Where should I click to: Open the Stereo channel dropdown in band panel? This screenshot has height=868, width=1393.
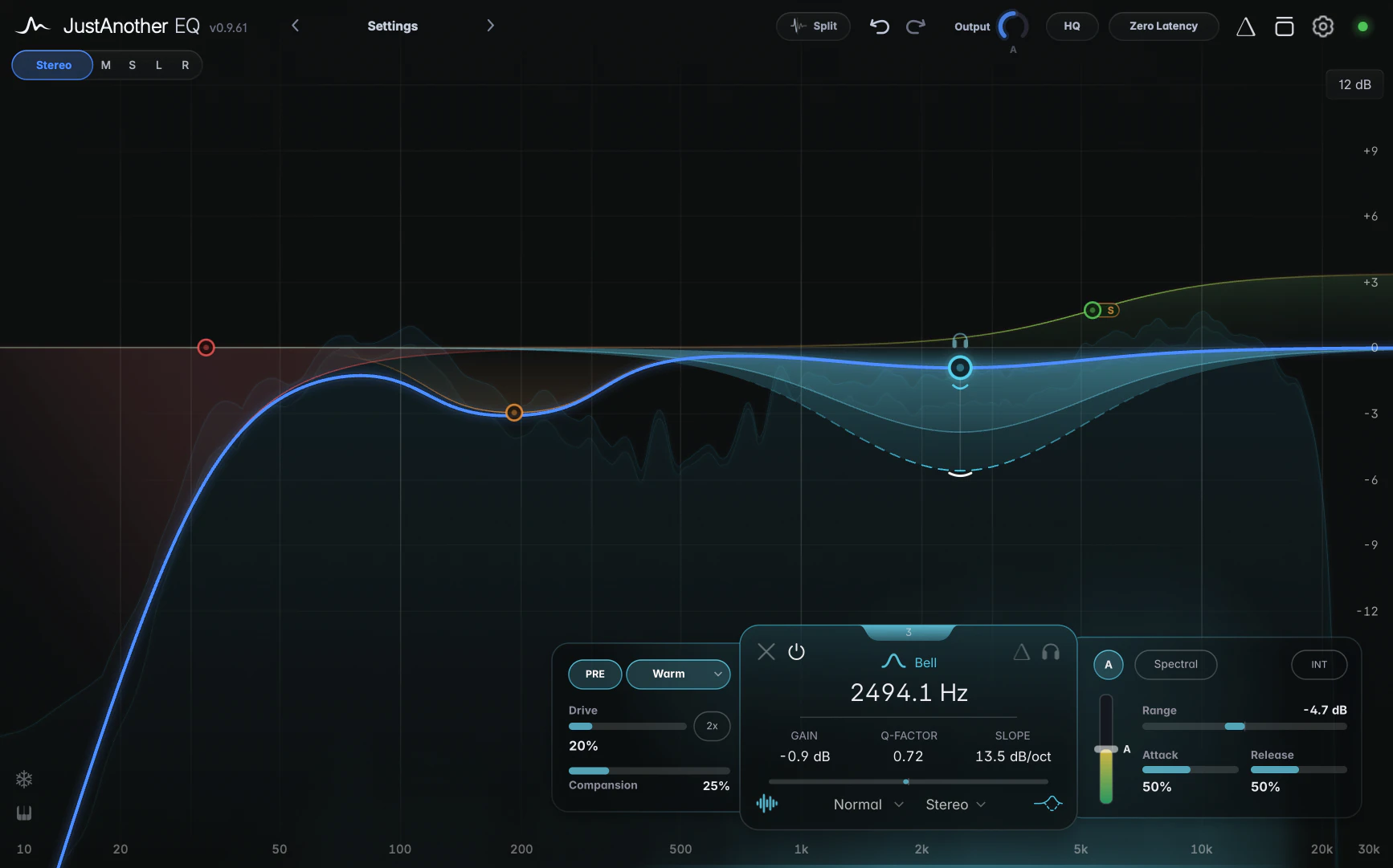pyautogui.click(x=955, y=805)
